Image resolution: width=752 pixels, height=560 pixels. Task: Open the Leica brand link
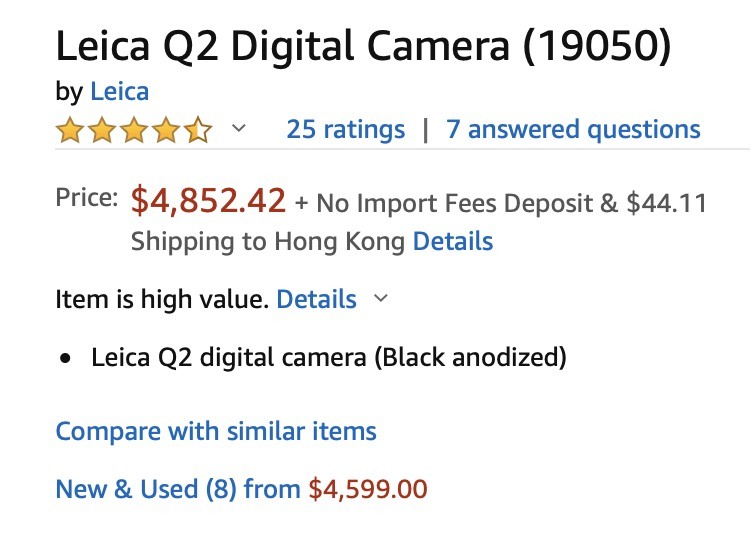pos(119,92)
